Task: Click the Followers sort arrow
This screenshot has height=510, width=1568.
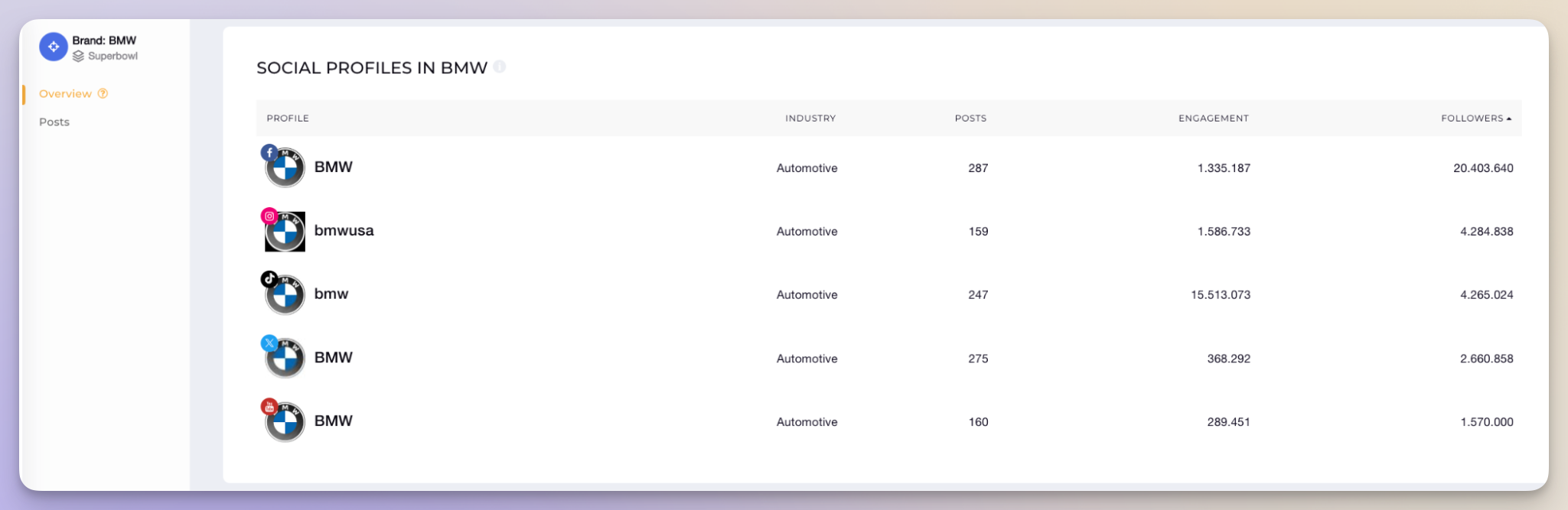Action: click(x=1509, y=119)
